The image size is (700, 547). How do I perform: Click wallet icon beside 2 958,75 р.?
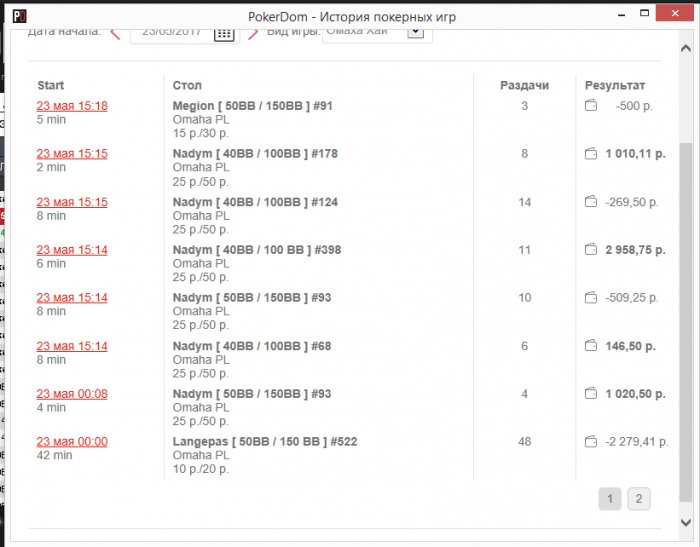tap(591, 250)
